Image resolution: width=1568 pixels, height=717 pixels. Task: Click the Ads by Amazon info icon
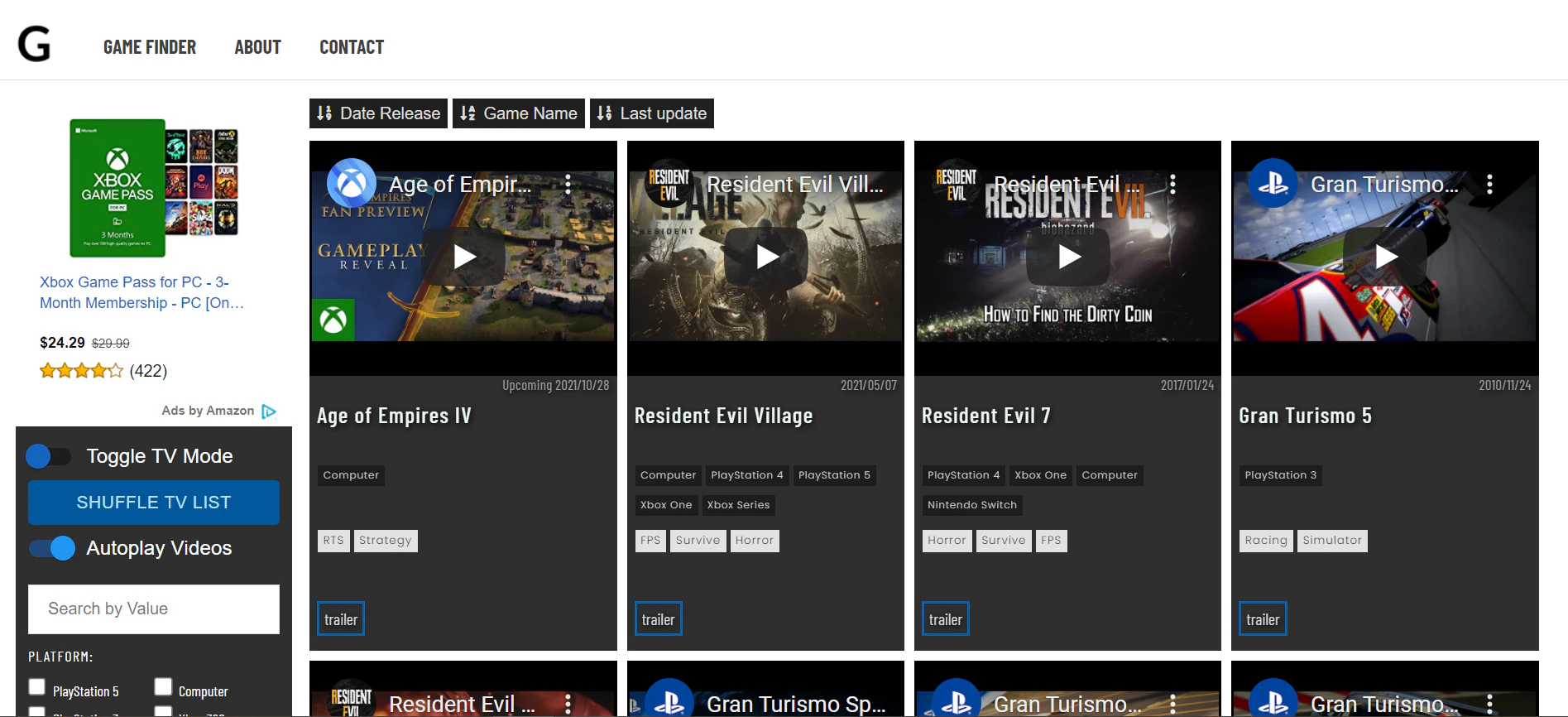coord(269,411)
